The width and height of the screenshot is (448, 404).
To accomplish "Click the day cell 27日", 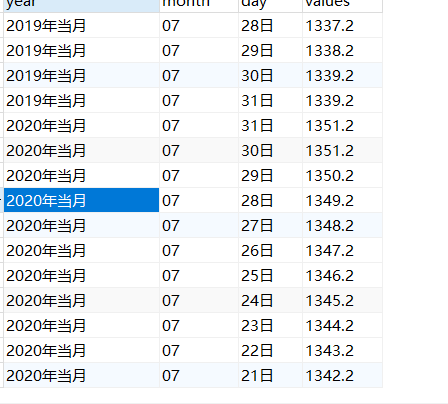I will pos(270,225).
